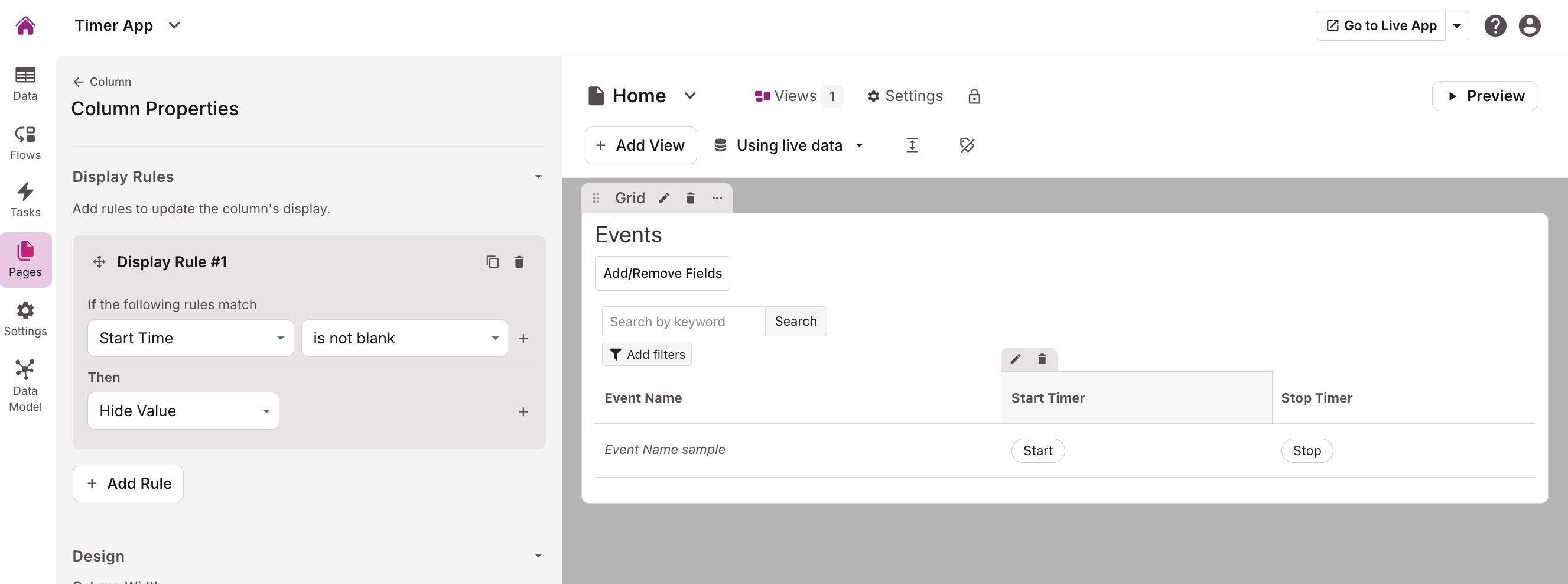Open the Hide Value action dropdown

coord(183,411)
